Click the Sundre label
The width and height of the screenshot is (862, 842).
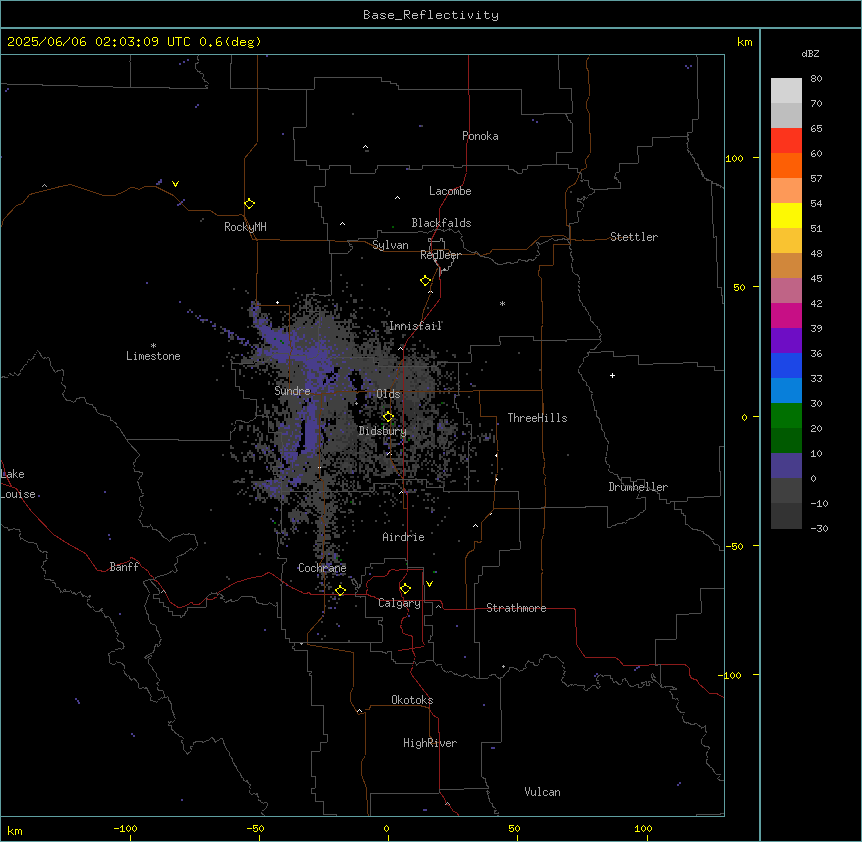pyautogui.click(x=292, y=391)
